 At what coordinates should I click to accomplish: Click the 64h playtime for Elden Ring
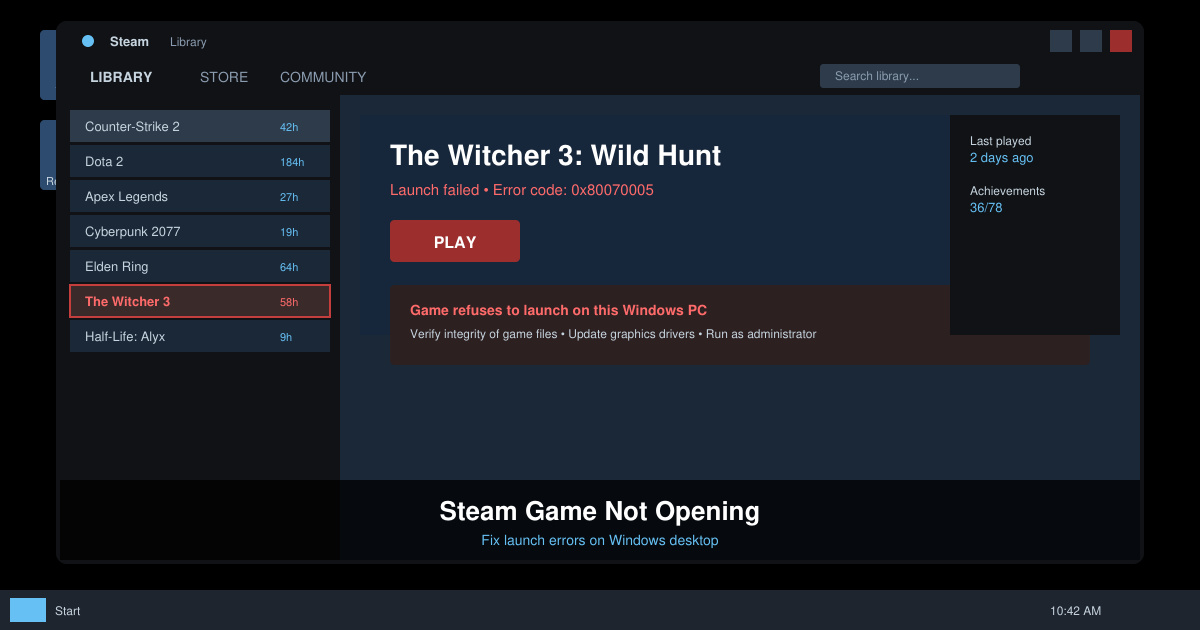289,267
